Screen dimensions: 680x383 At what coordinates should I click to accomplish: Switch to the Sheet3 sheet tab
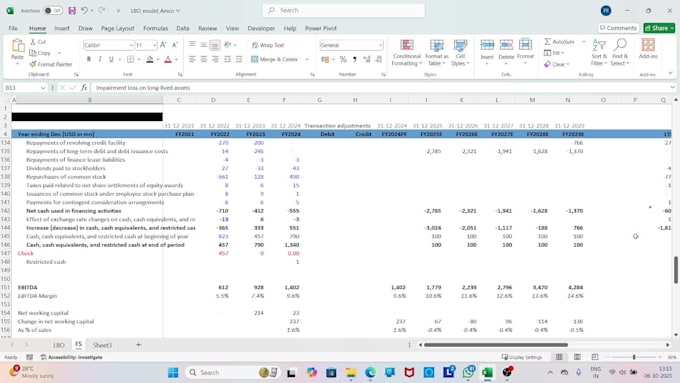coord(102,345)
